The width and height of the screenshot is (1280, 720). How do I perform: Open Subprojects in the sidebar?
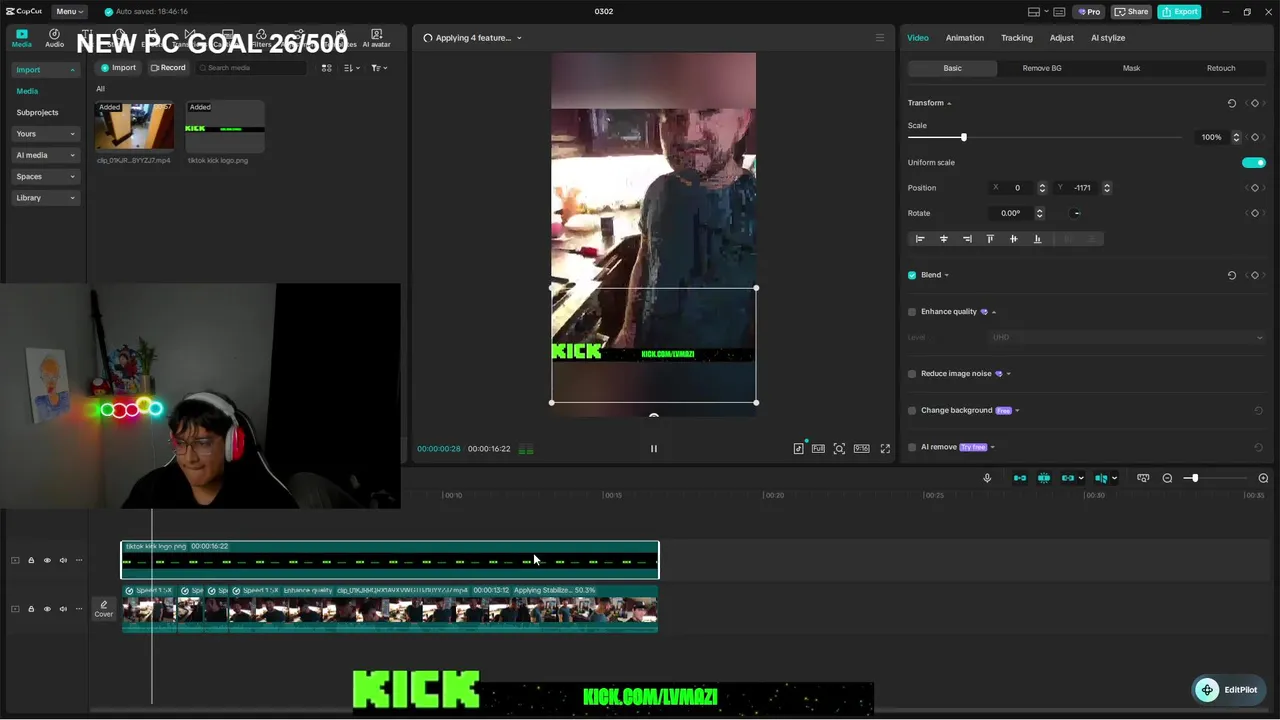point(37,113)
